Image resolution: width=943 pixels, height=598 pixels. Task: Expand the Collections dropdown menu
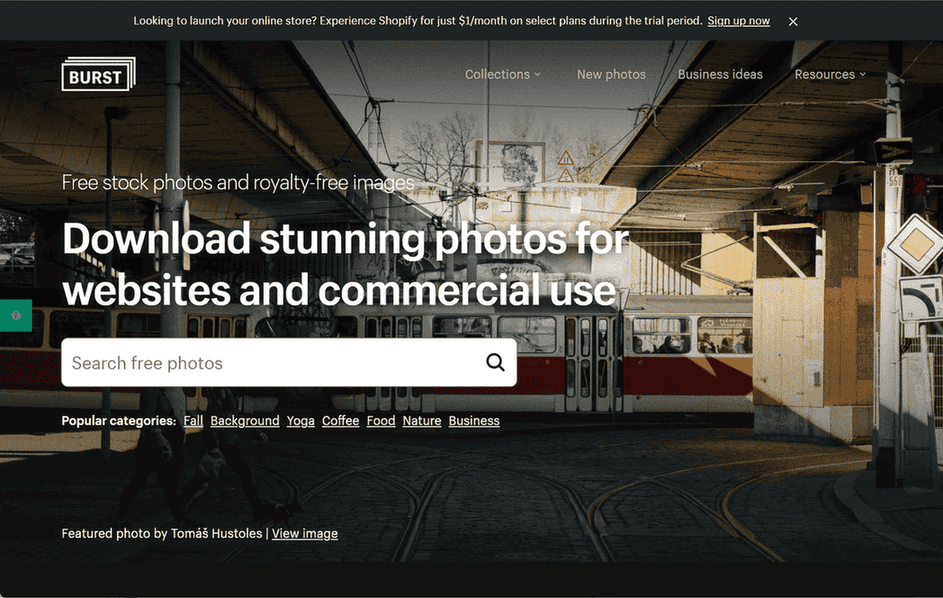click(x=502, y=74)
